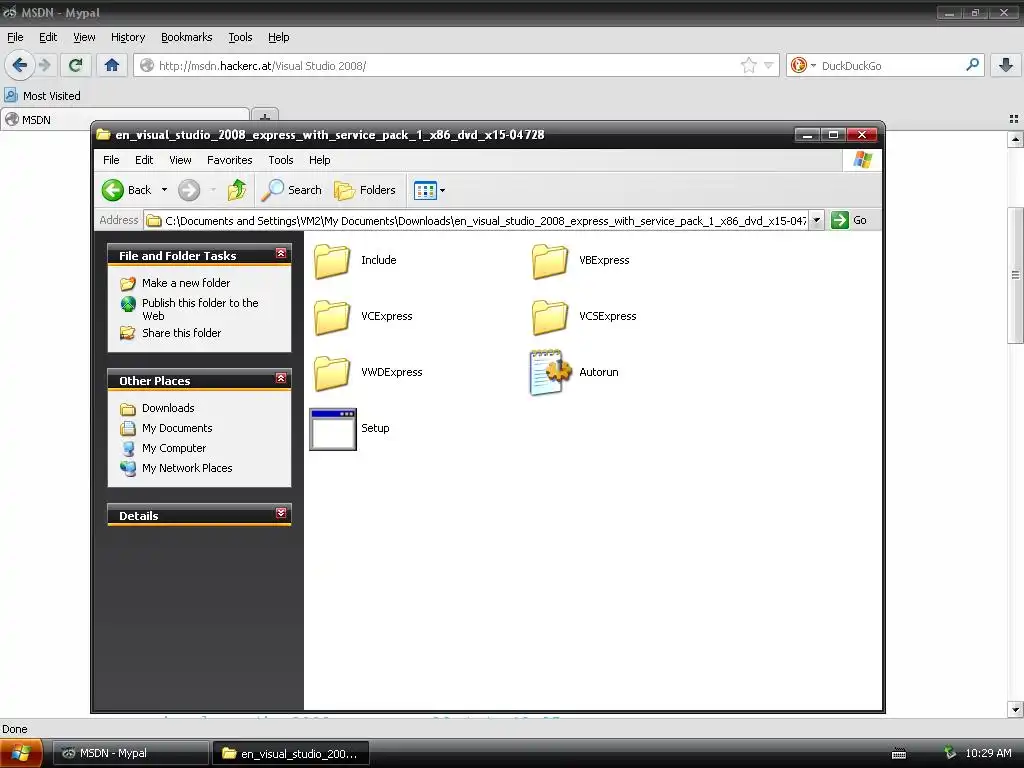
Task: Open Mypal Bookmarks menu
Action: click(x=187, y=37)
